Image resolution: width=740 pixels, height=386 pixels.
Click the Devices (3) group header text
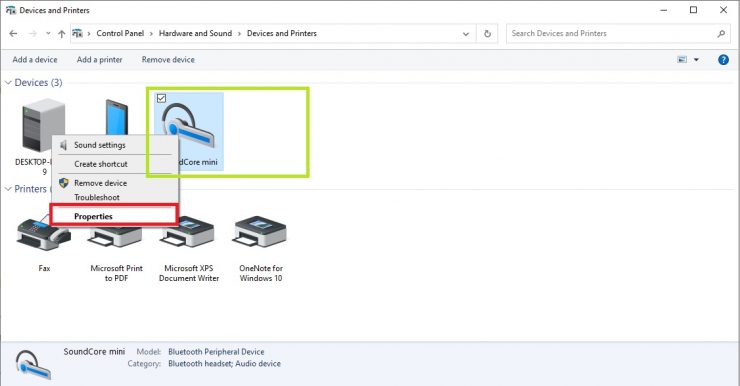click(x=38, y=83)
